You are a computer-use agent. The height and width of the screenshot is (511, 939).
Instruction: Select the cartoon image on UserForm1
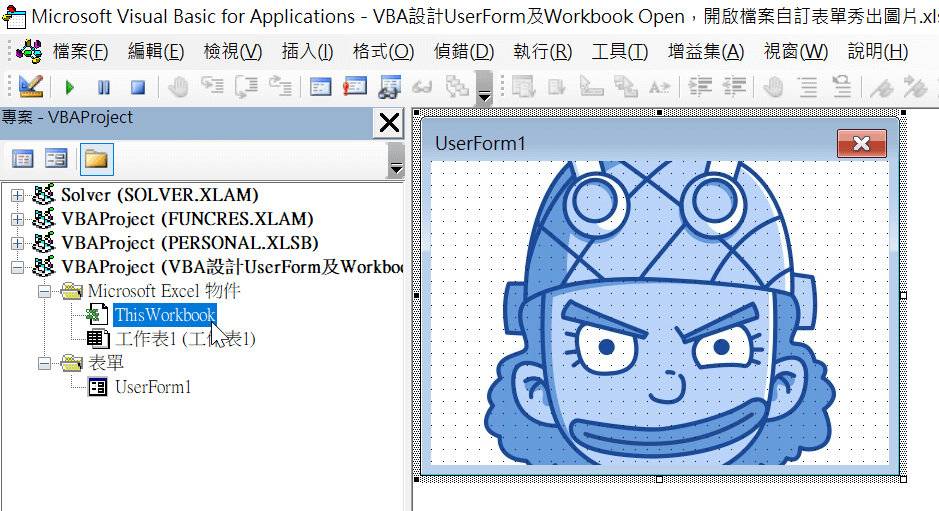660,312
